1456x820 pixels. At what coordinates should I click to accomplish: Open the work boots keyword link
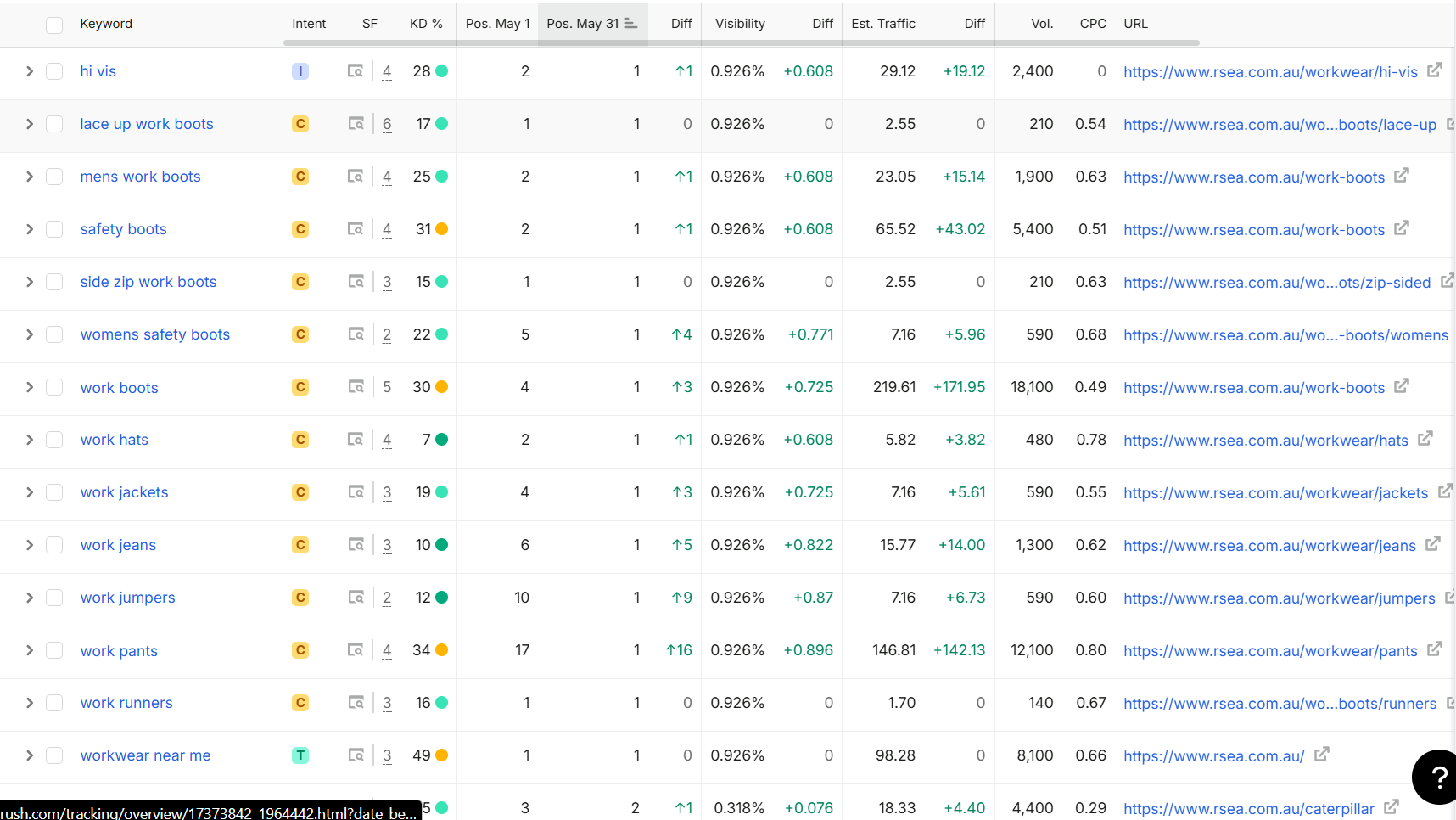coord(120,388)
